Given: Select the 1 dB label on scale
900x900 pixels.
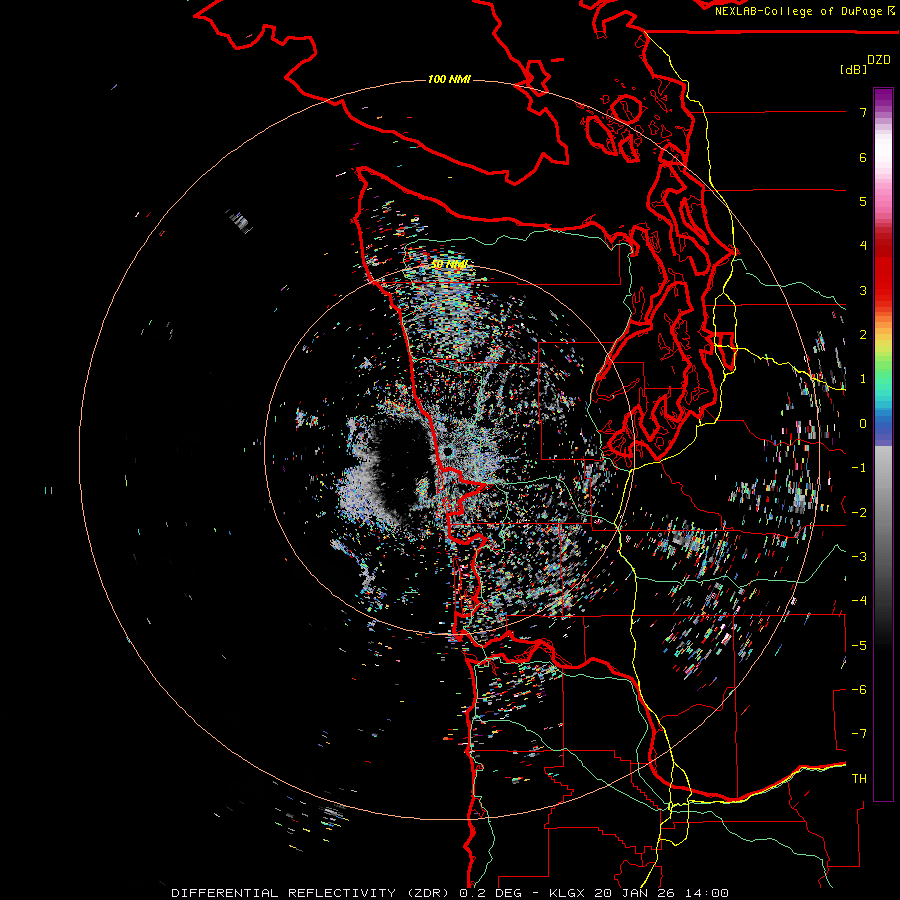Looking at the screenshot, I should coord(863,379).
